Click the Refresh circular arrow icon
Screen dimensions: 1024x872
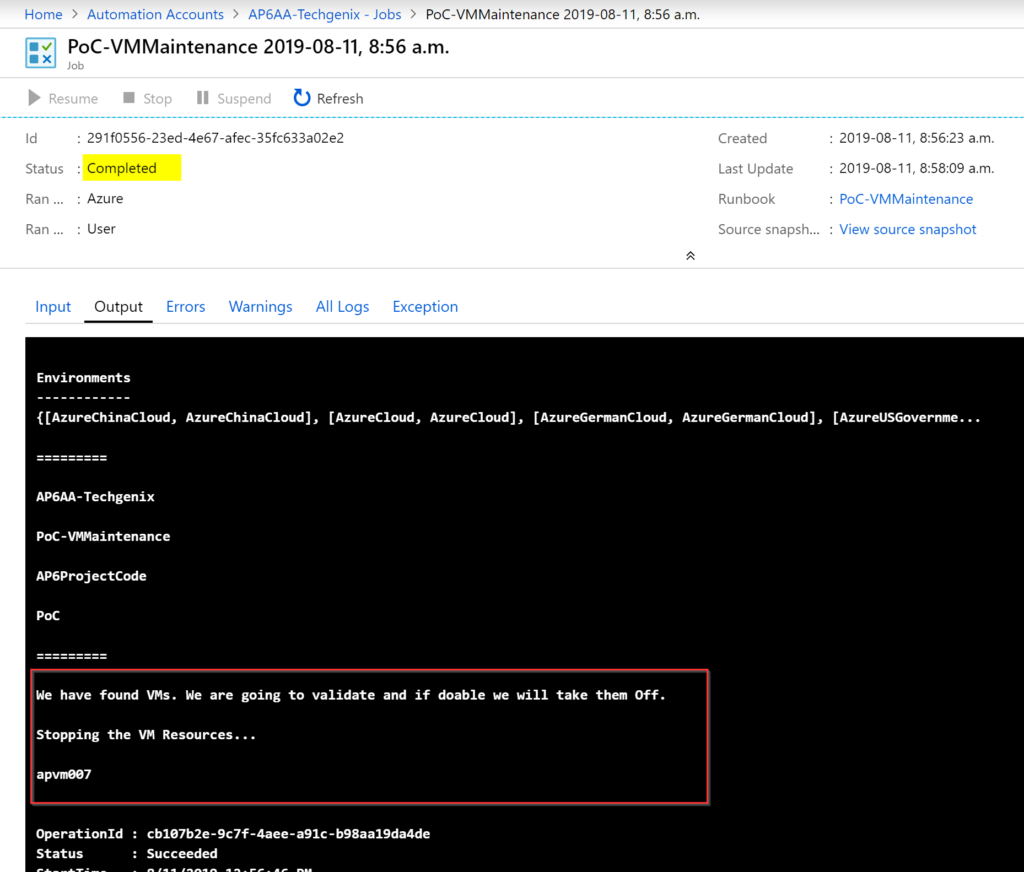tap(302, 98)
